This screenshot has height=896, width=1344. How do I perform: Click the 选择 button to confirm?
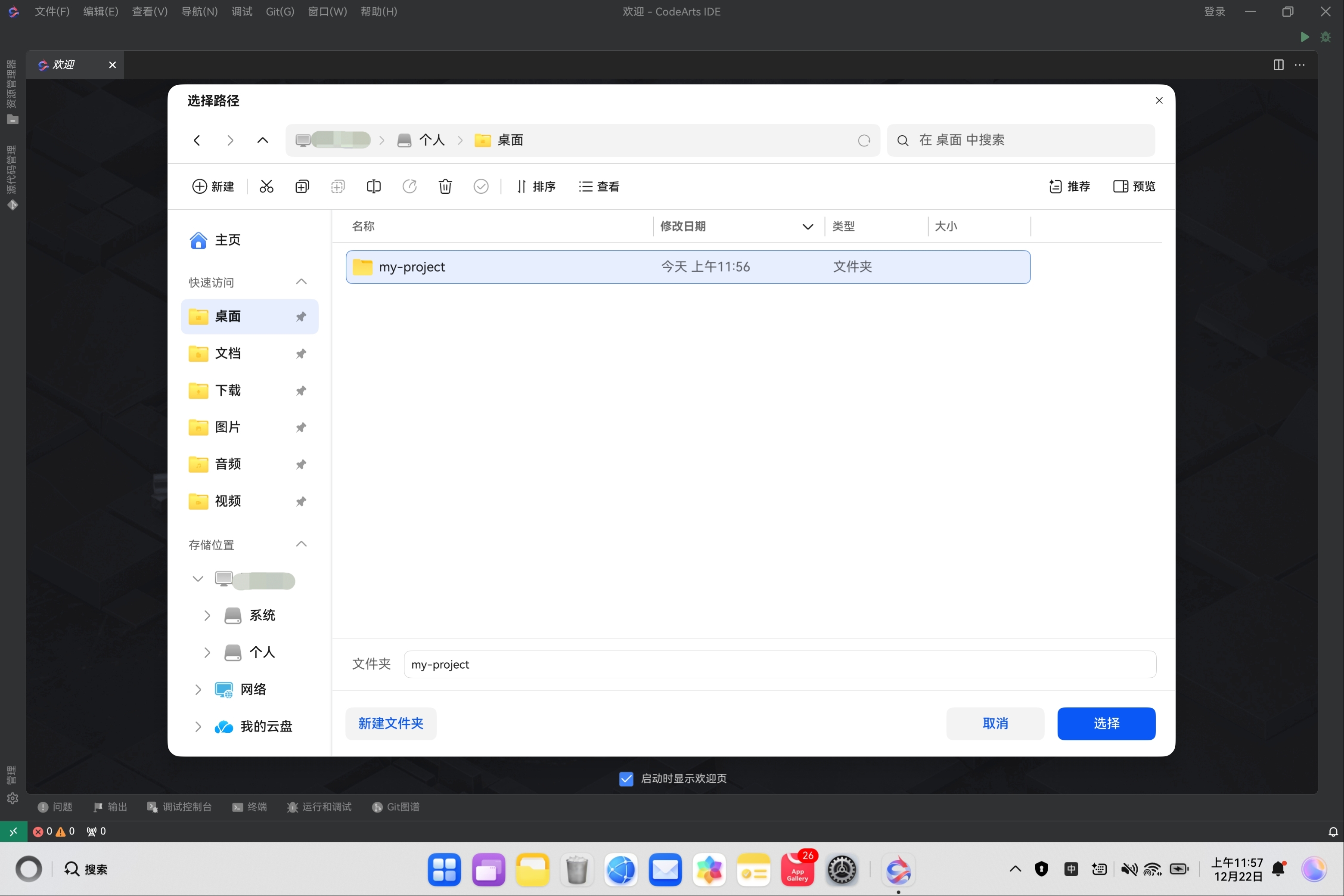[1106, 723]
